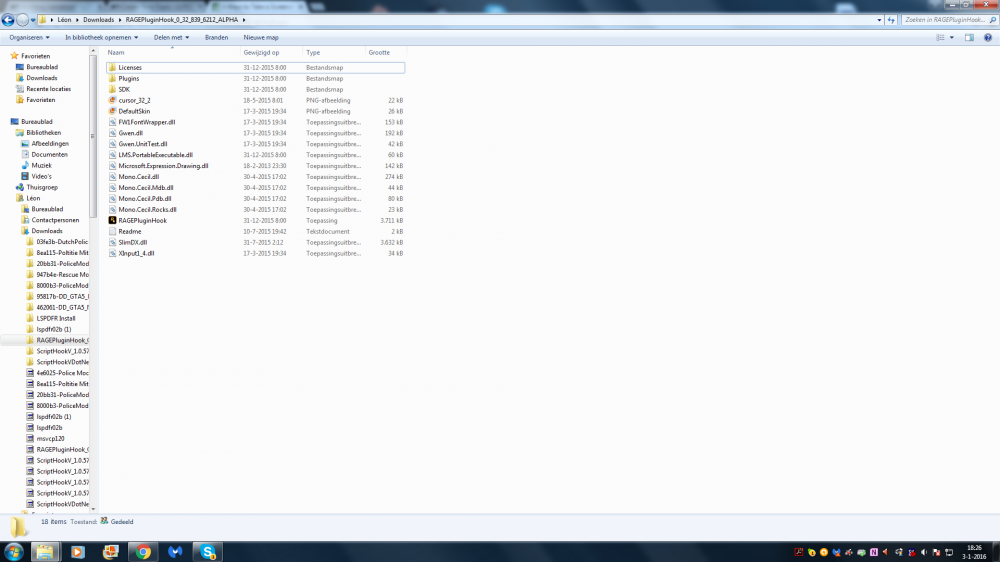Select Bureaublad under Favorieten
This screenshot has height=562, width=1000.
tap(41, 67)
